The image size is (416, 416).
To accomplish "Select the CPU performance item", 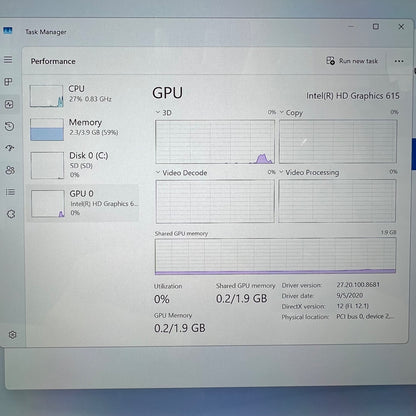I will pos(83,96).
